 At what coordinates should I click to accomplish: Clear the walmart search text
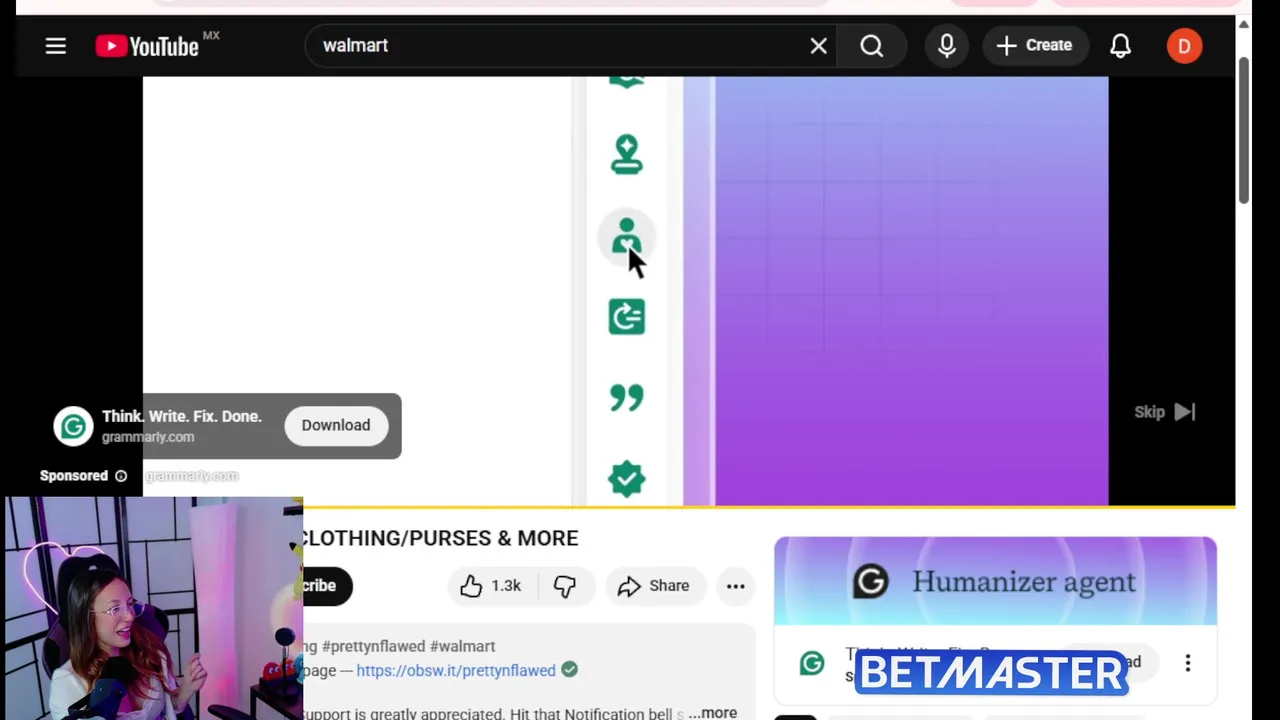[818, 46]
